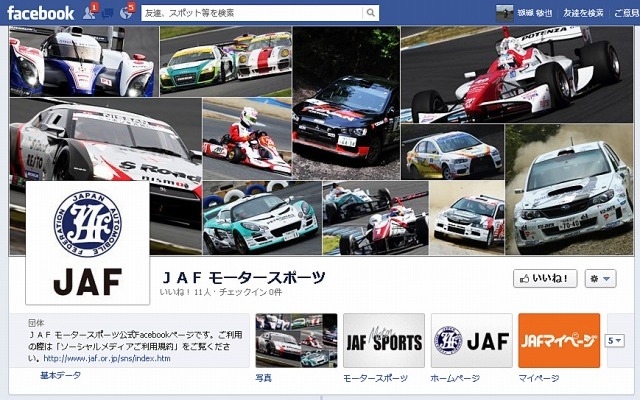Click the マイページ label under tile
This screenshot has height=400, width=640.
538,378
